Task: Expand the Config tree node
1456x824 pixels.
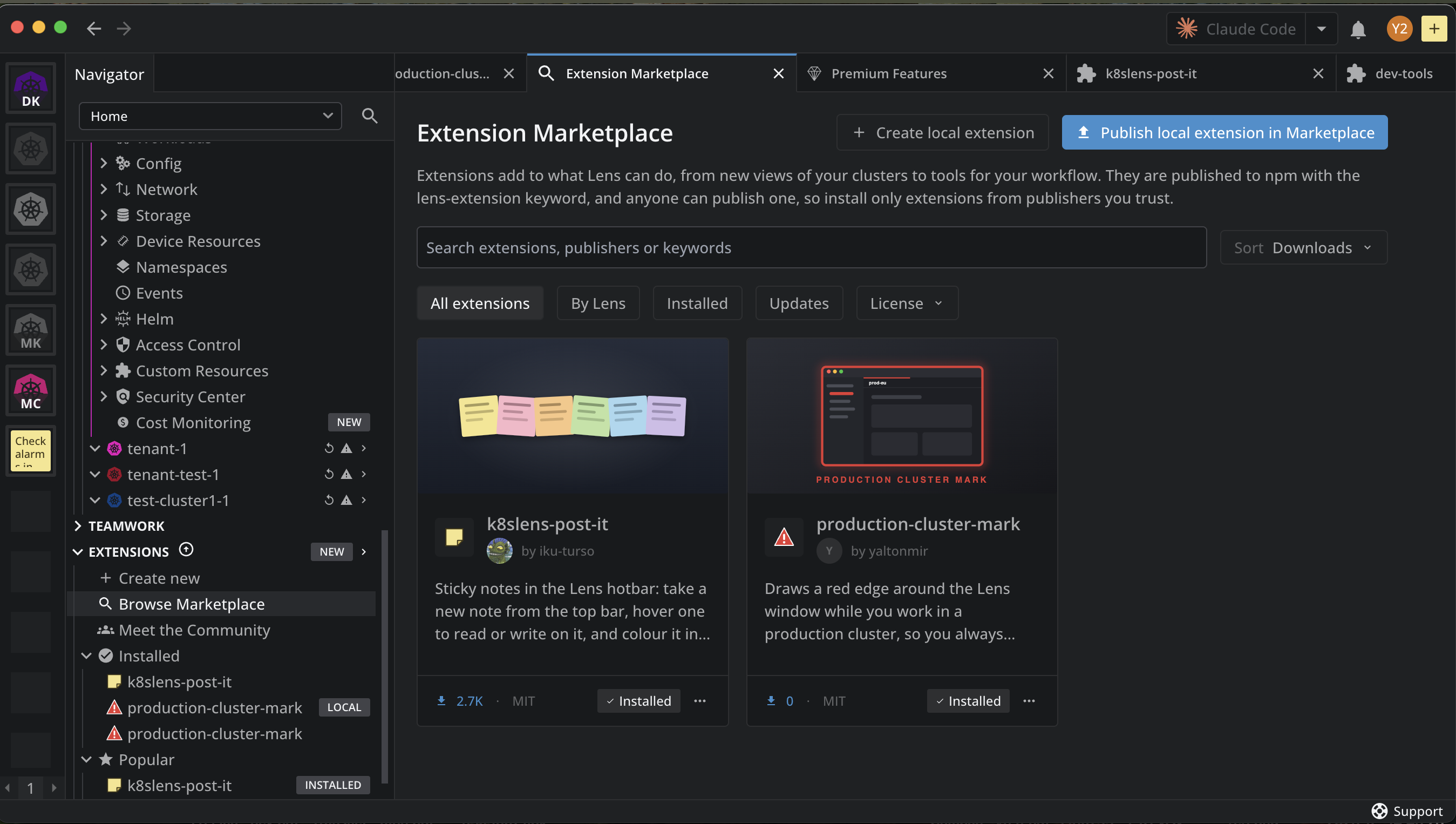Action: [104, 164]
